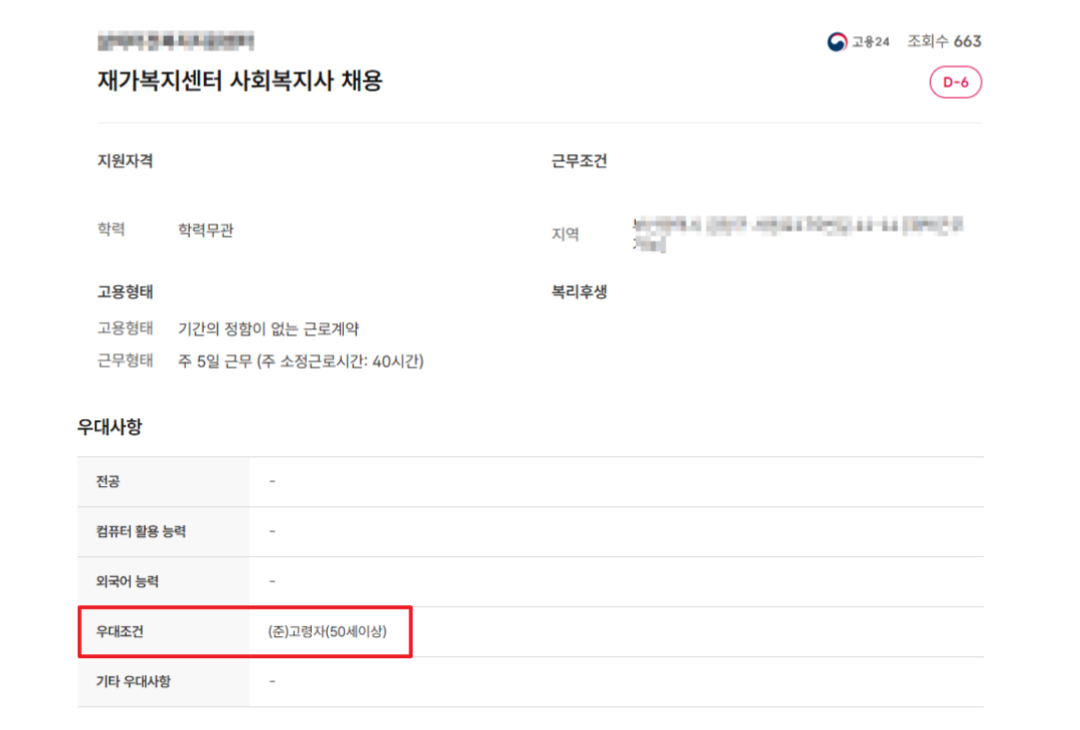Click the 외국어 능력 row label
Viewport: 1080px width, 730px height.
121,582
